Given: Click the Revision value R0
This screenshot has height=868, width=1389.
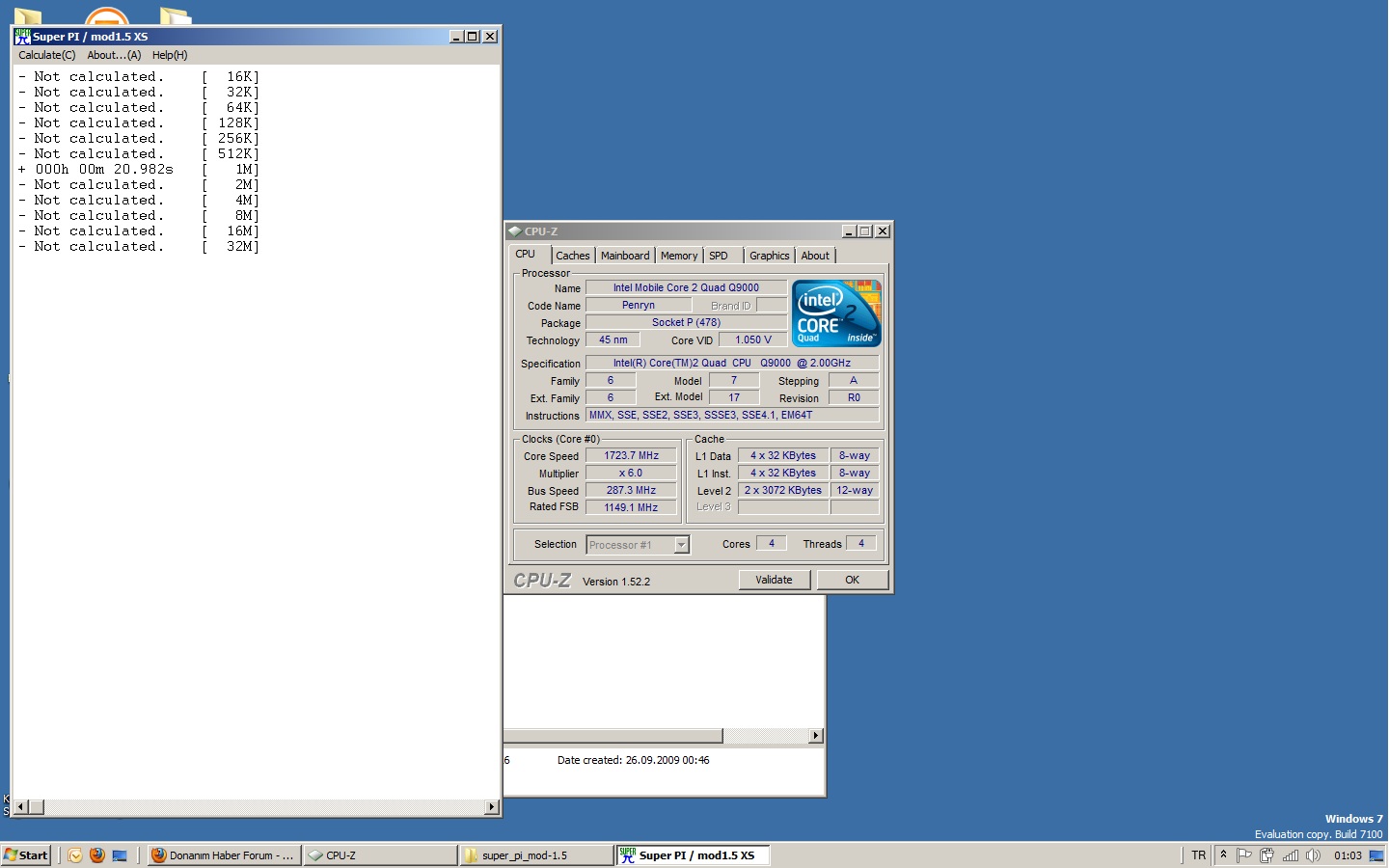Looking at the screenshot, I should tap(854, 397).
